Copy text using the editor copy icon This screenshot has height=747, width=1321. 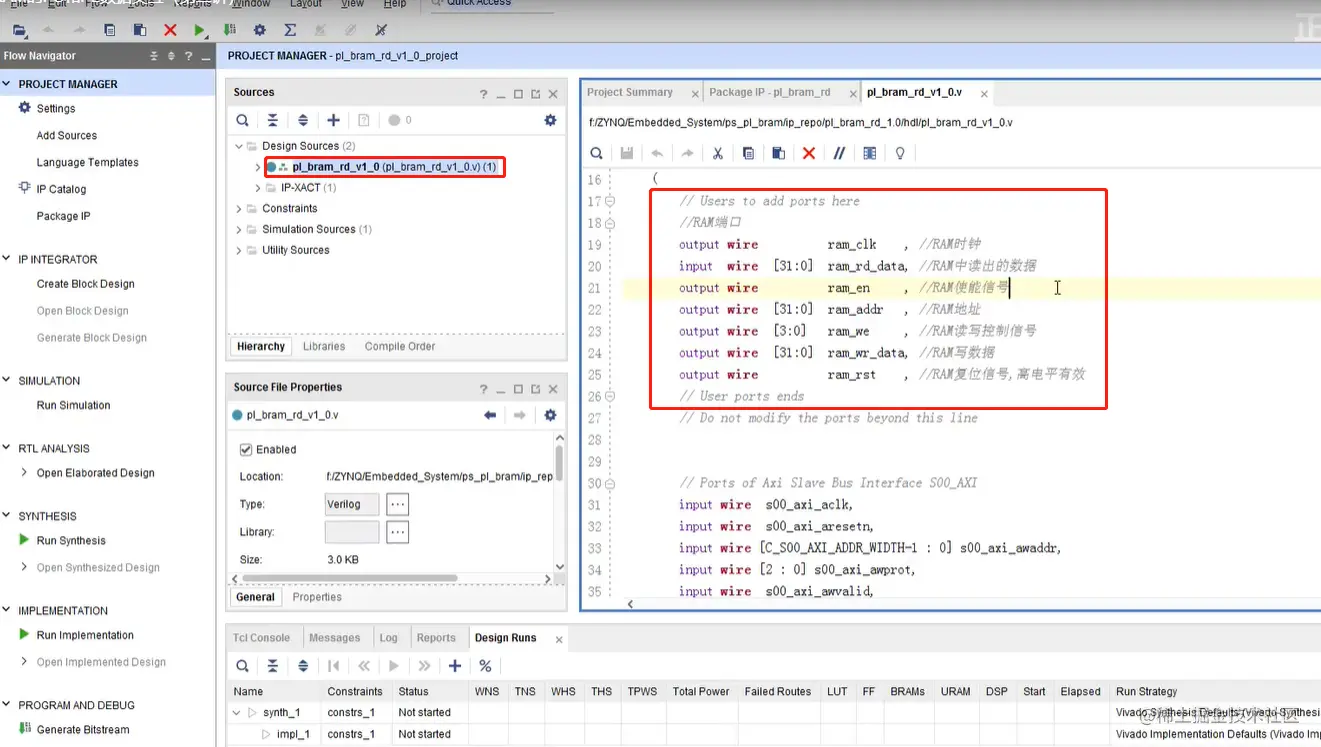click(x=748, y=153)
